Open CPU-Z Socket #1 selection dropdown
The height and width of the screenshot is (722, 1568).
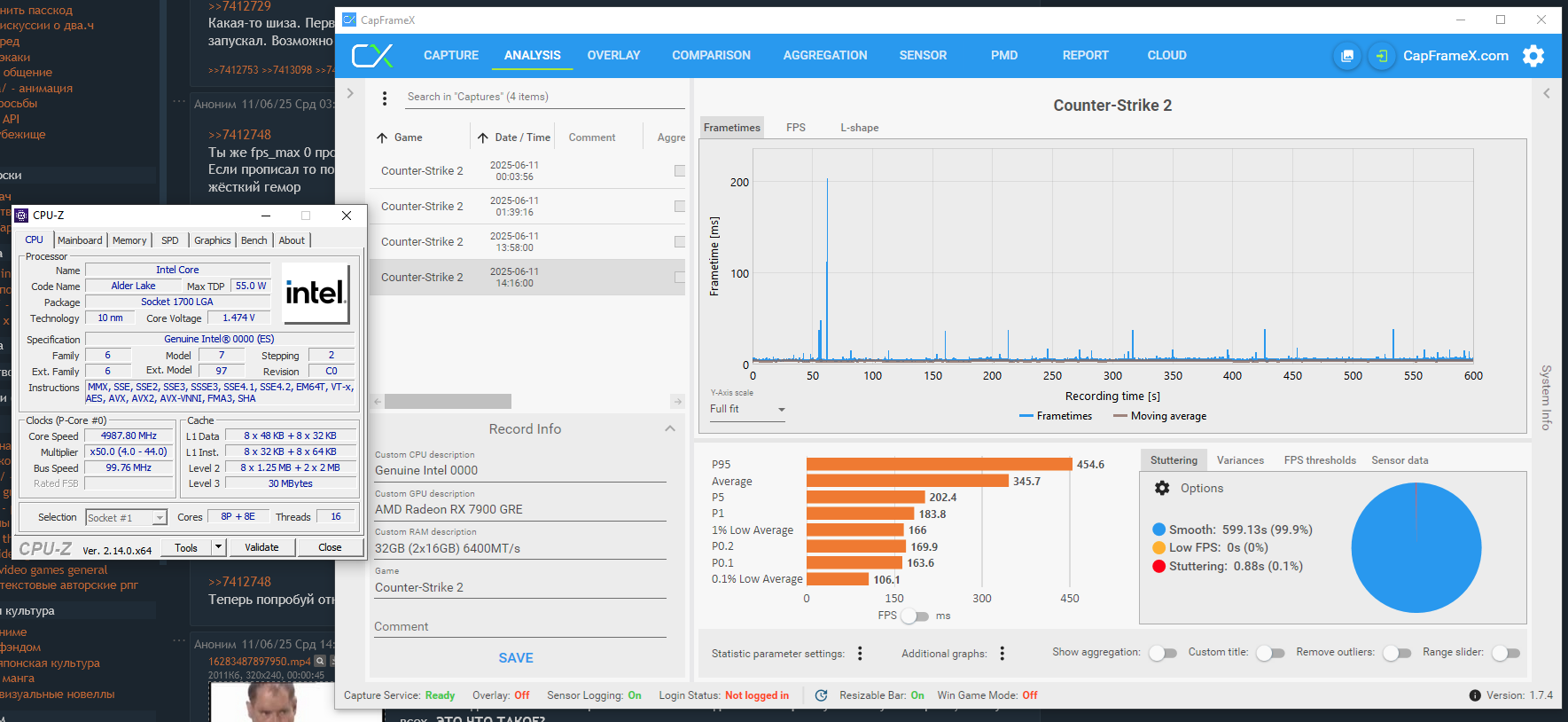[126, 517]
